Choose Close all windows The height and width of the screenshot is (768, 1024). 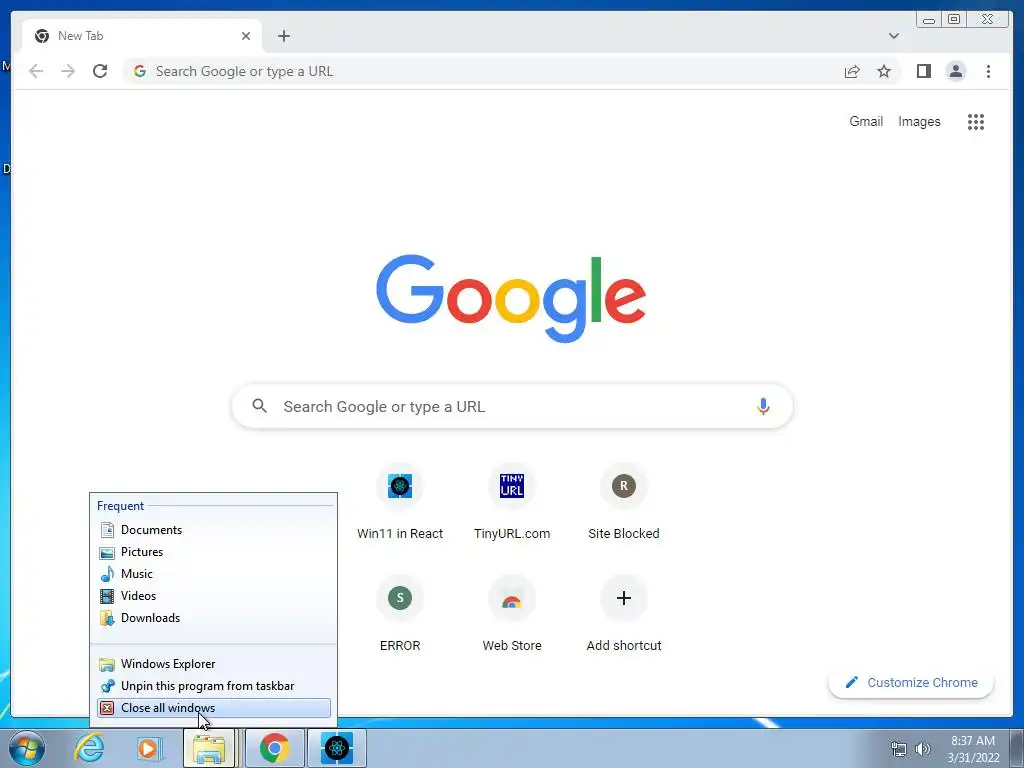214,708
